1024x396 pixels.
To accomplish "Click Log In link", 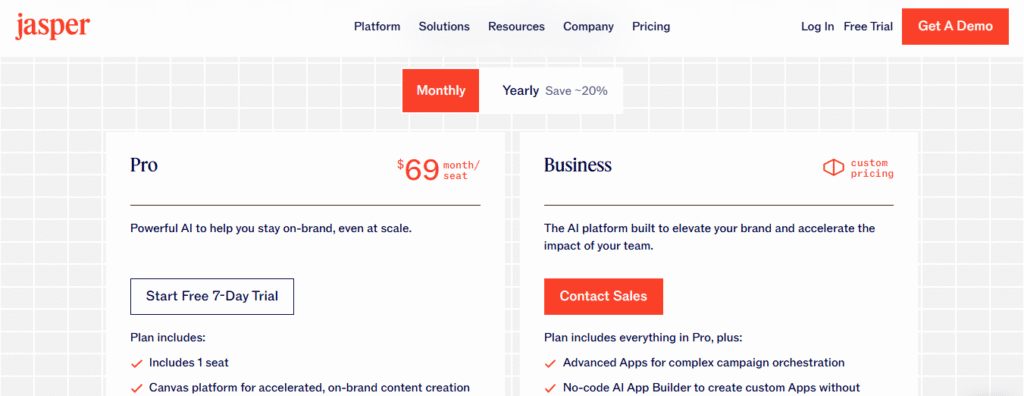I will (818, 27).
